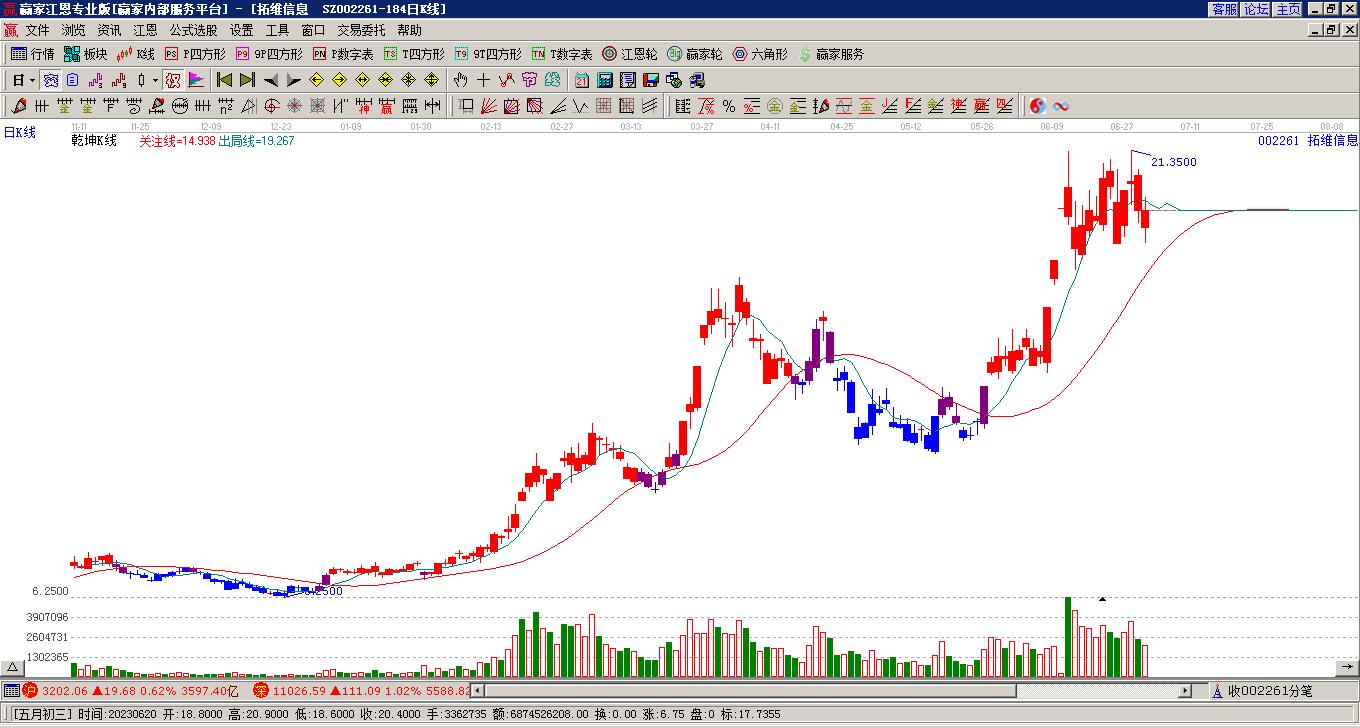This screenshot has width=1360, height=728.
Task: Open the 设置 menu
Action: click(x=241, y=30)
